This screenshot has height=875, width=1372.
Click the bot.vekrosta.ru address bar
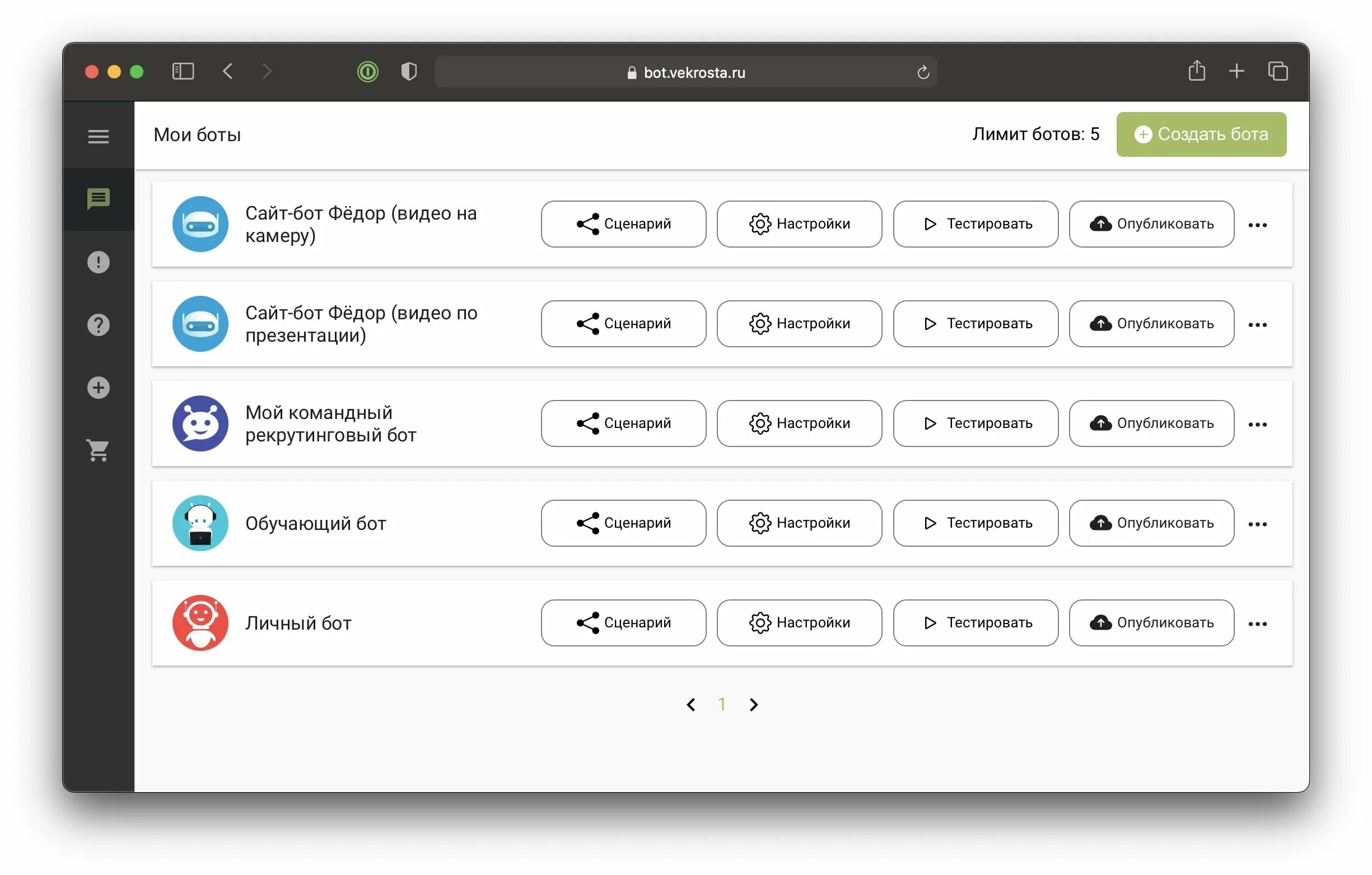coord(686,72)
